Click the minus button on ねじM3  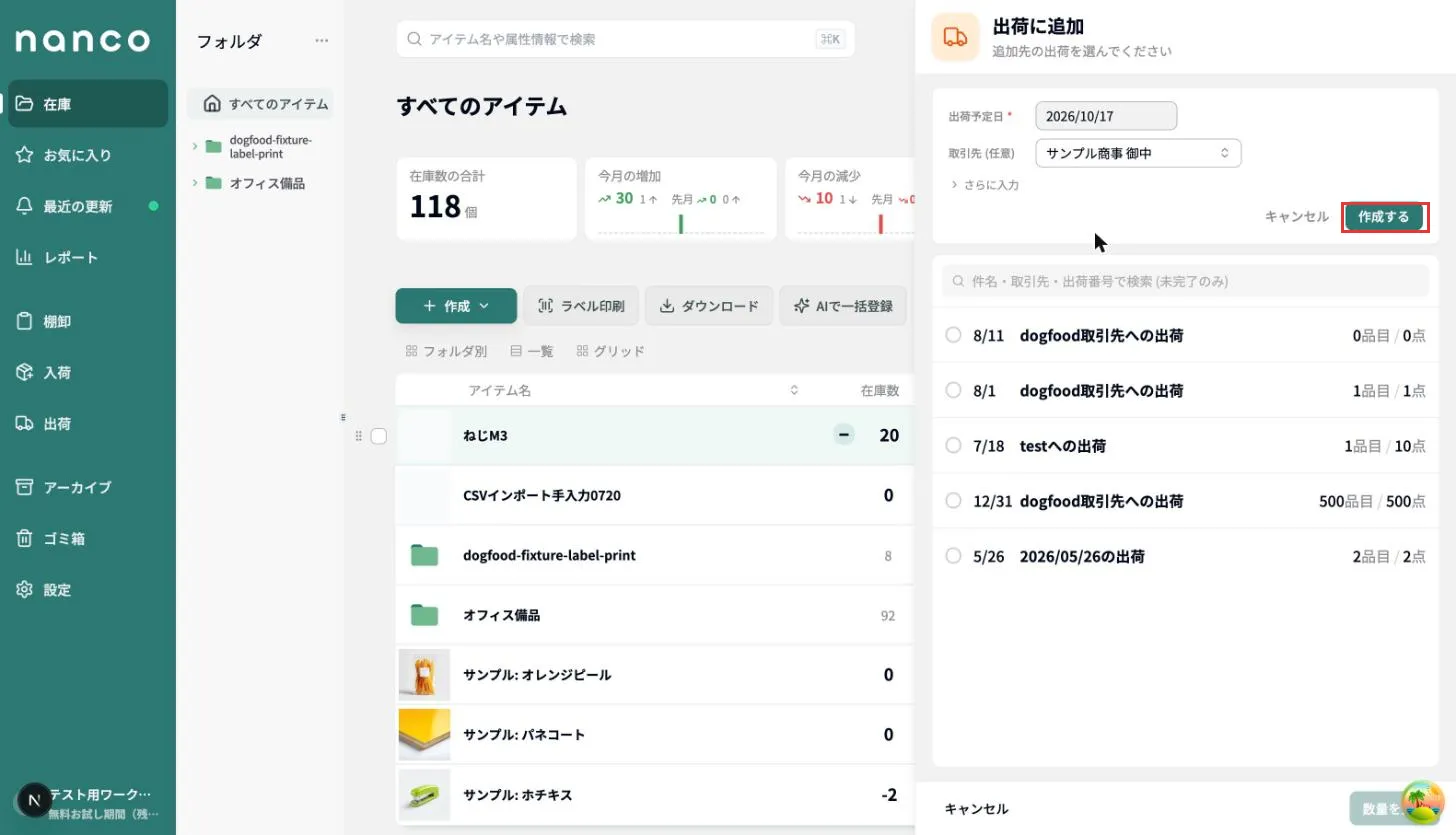point(844,434)
